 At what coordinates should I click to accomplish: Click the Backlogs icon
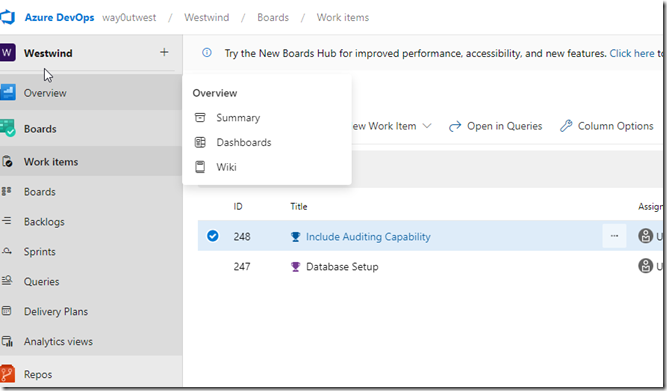tap(6, 221)
